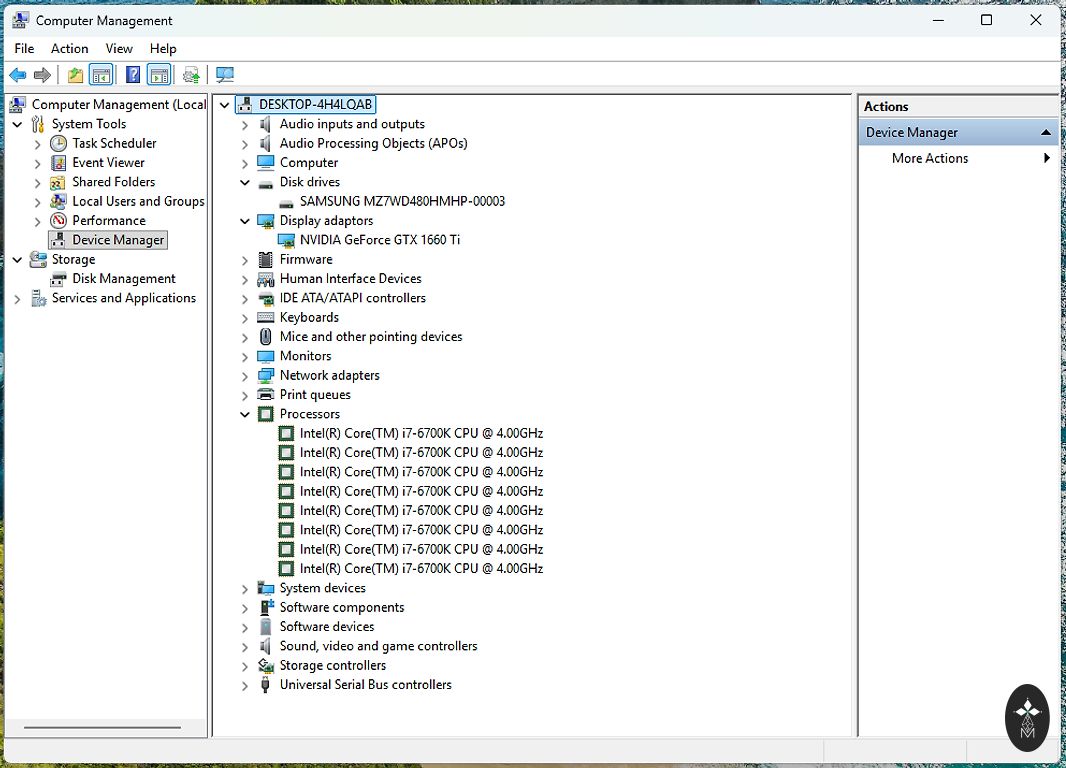Expand the Network adapters category
Screen dimensions: 1066x768
(245, 376)
